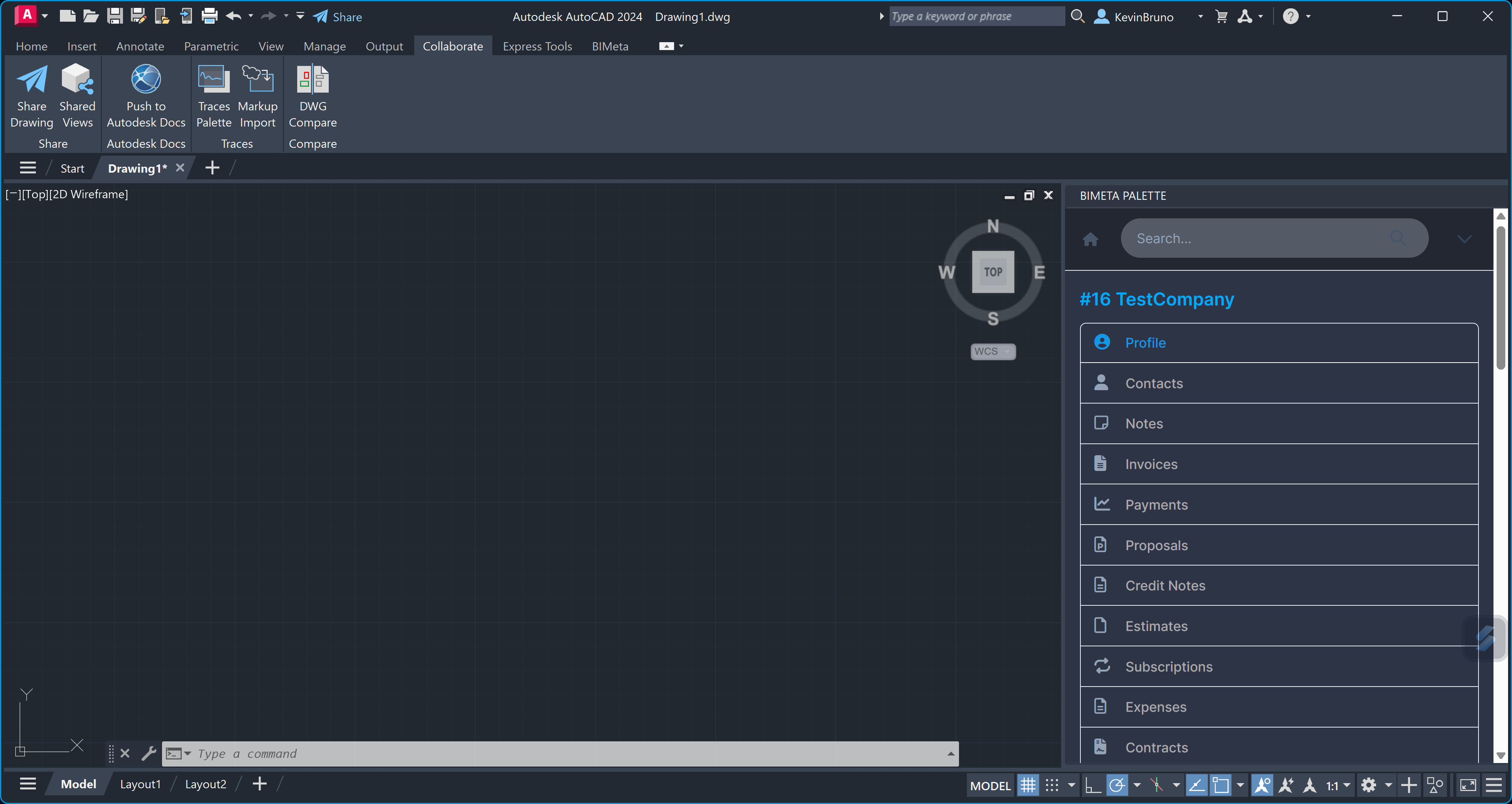Toggle Ortho mode in the status bar
The width and height of the screenshot is (1512, 804).
pos(1092,785)
